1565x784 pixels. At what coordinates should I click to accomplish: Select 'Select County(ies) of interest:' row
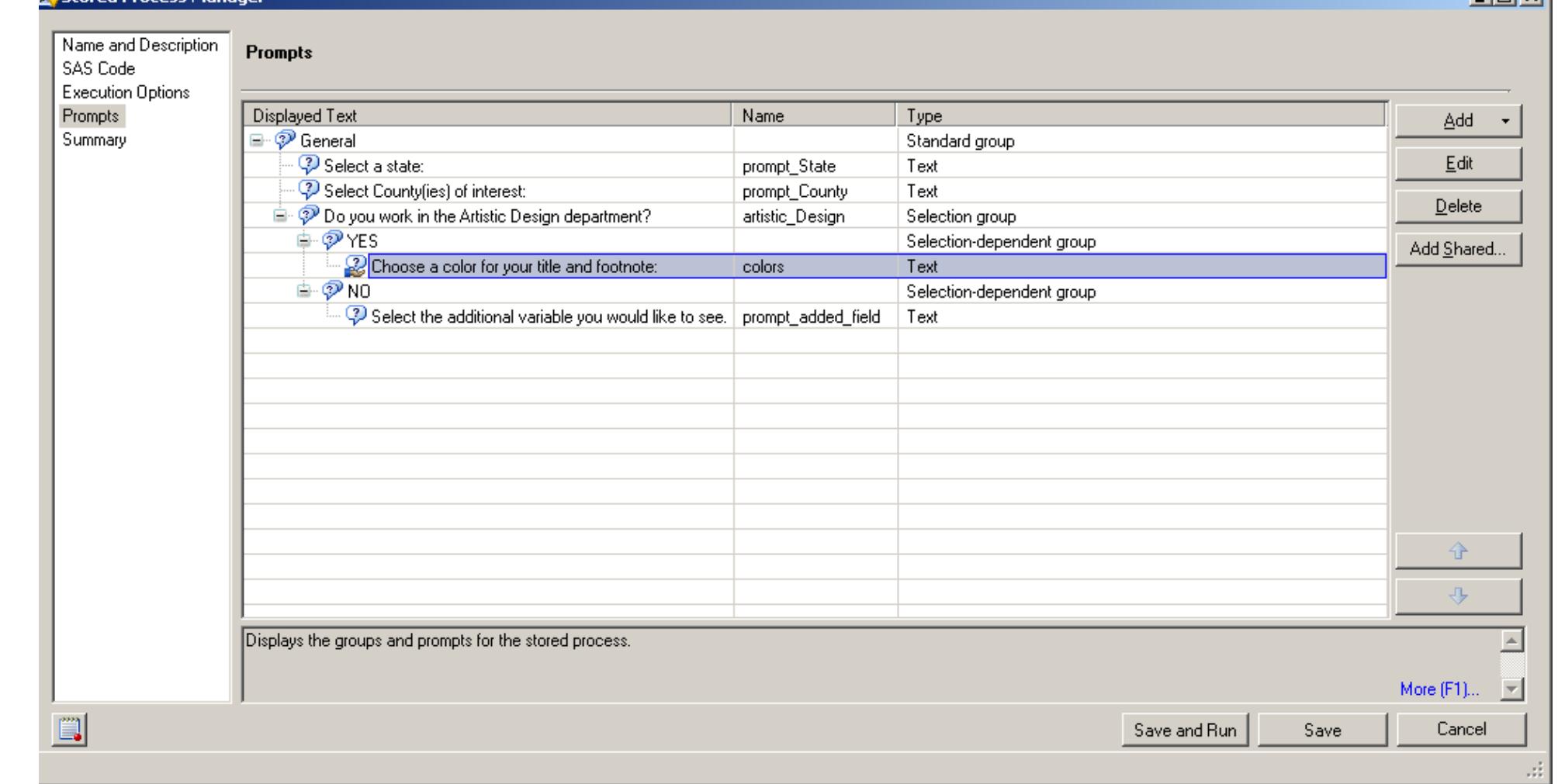coord(815,191)
